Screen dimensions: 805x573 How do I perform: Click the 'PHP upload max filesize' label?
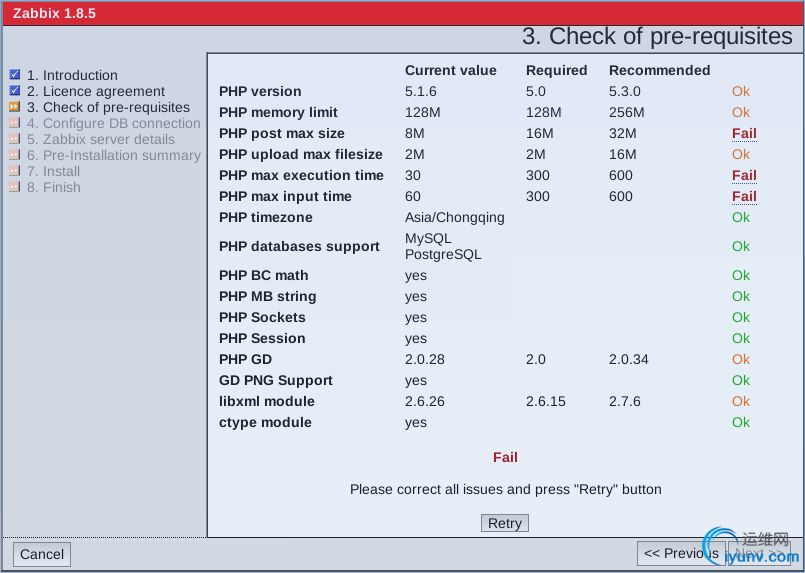click(x=301, y=155)
